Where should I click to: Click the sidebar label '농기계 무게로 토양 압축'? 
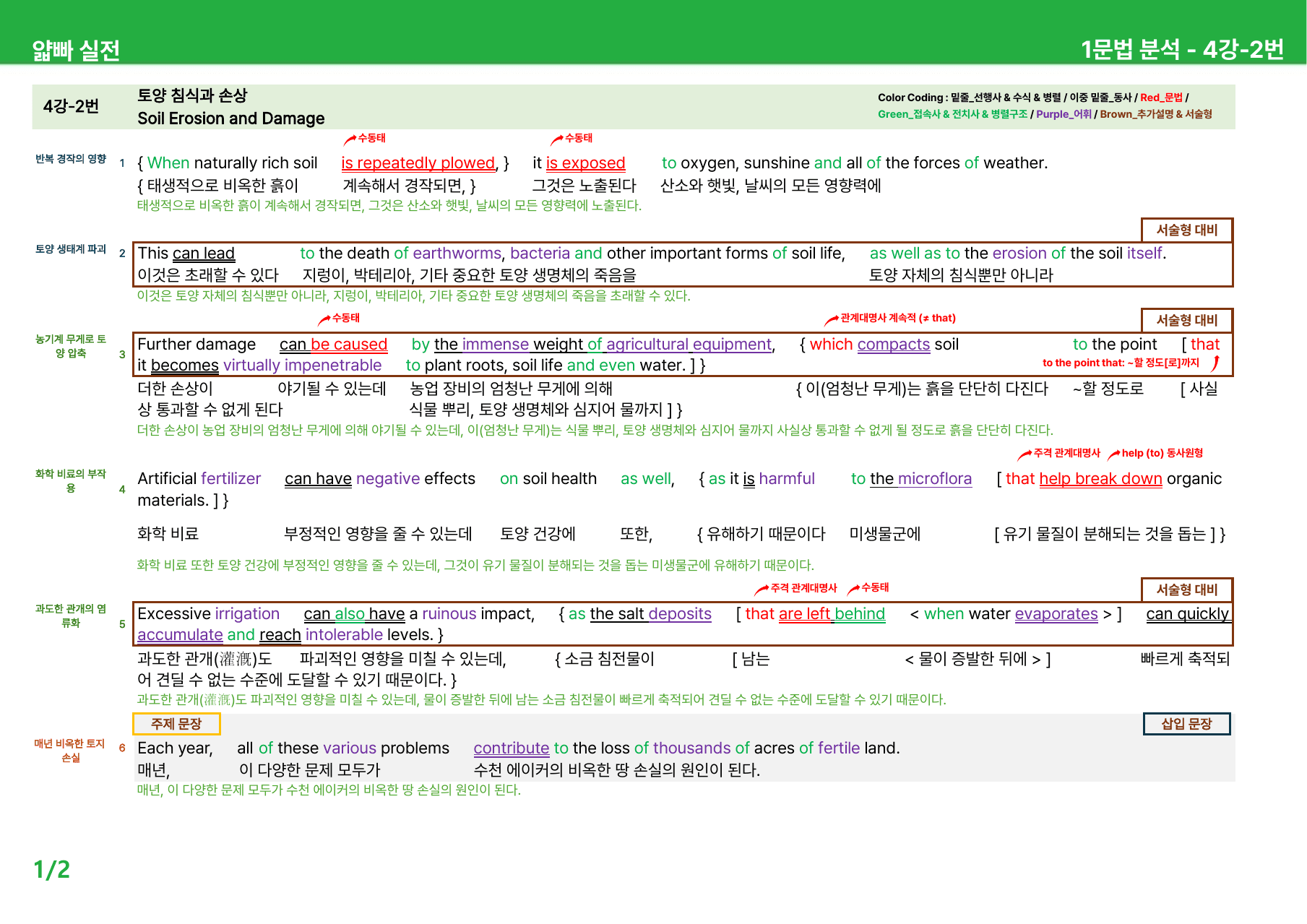pyautogui.click(x=71, y=346)
